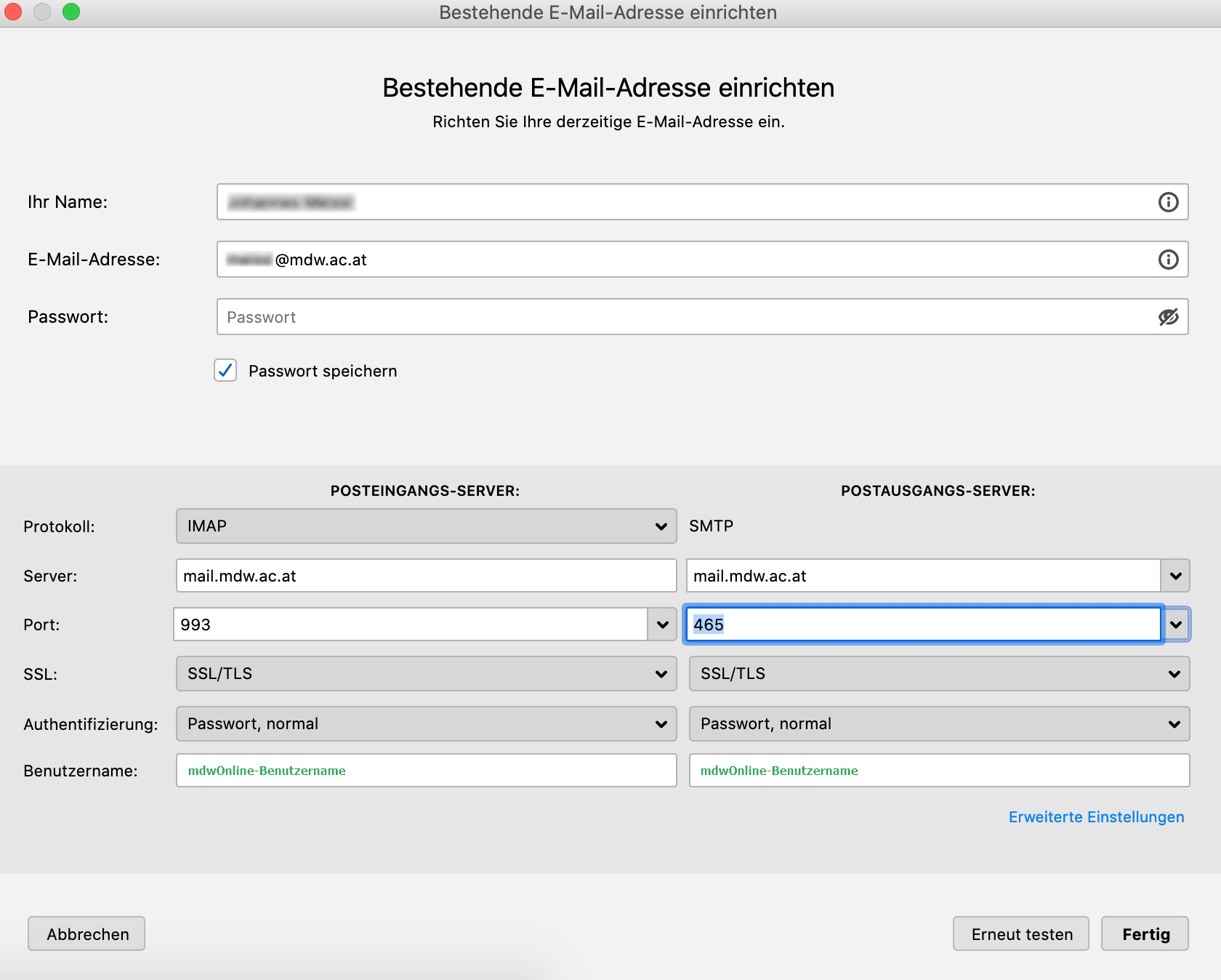1221x980 pixels.
Task: Expand the outgoing server hostname dropdown arrow
Action: point(1175,576)
